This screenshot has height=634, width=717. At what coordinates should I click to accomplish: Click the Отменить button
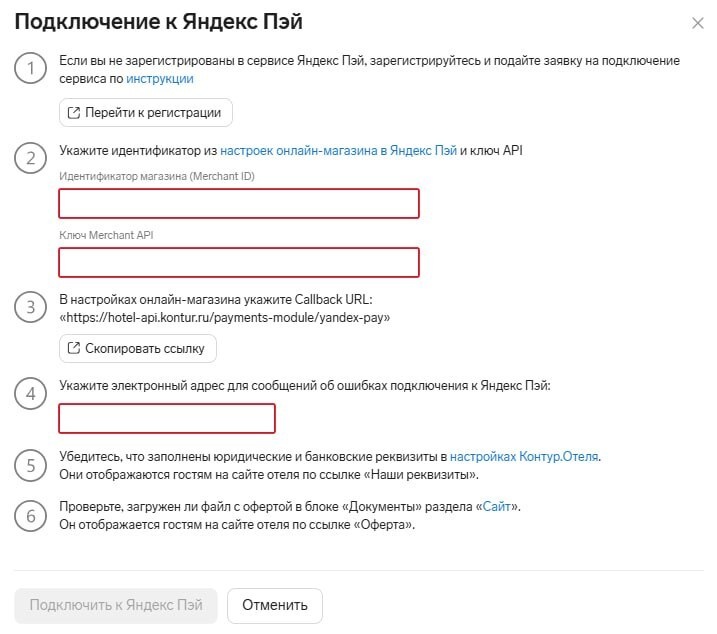pyautogui.click(x=275, y=605)
